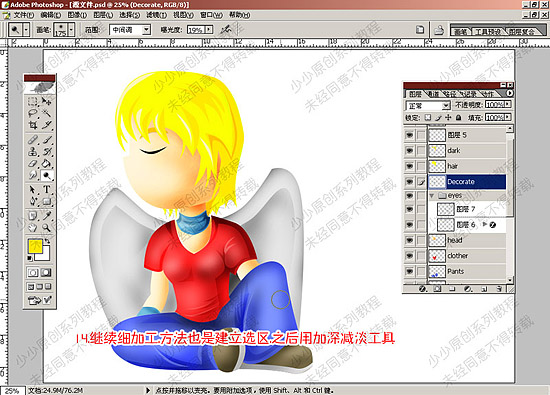Screen dimensions: 550x395
Task: Toggle the lock all padlock
Action: 458,118
